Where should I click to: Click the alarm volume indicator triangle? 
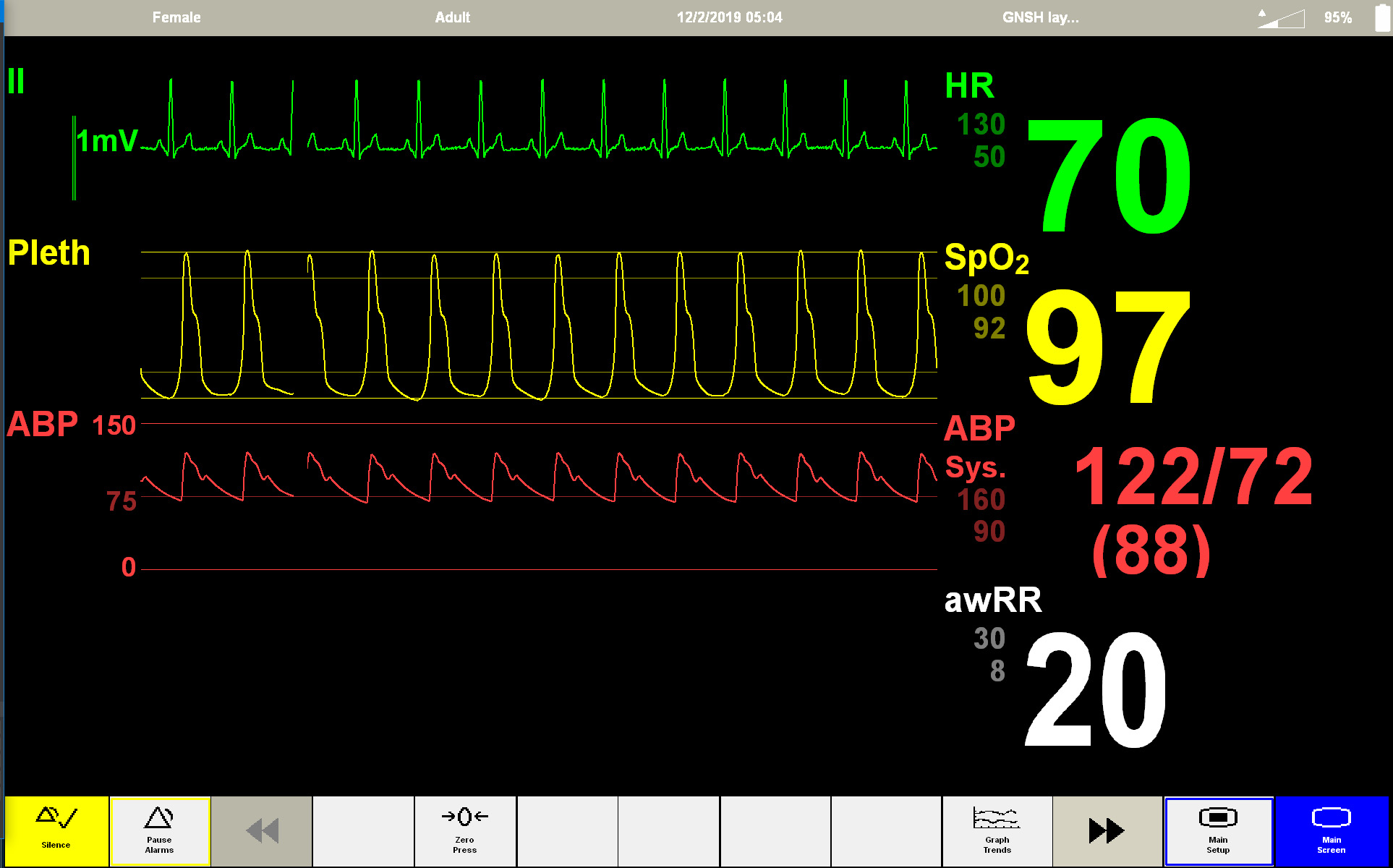point(1281,18)
